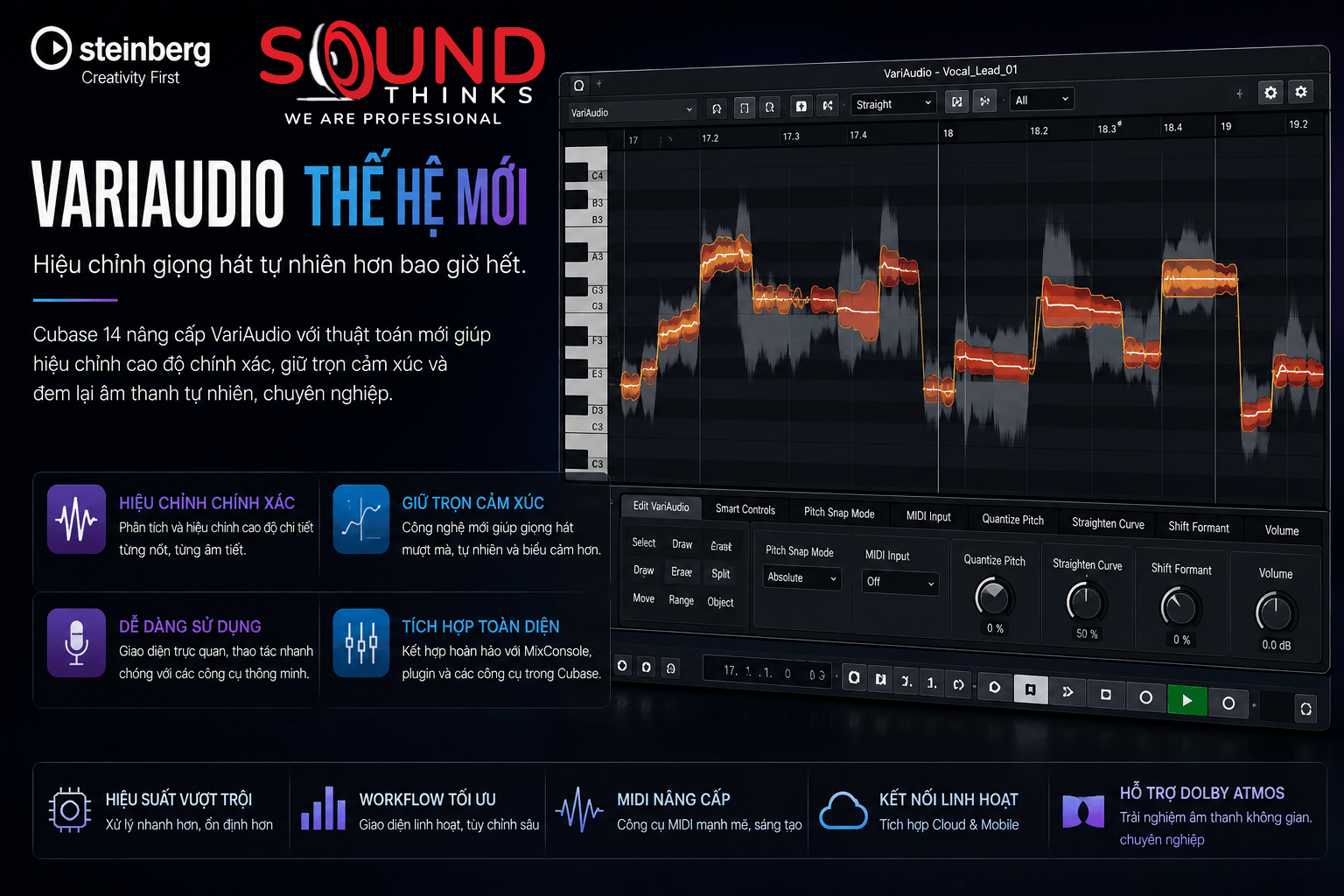
Task: Click the bar chart icon for Workflow Tối Ưu
Action: (x=324, y=808)
